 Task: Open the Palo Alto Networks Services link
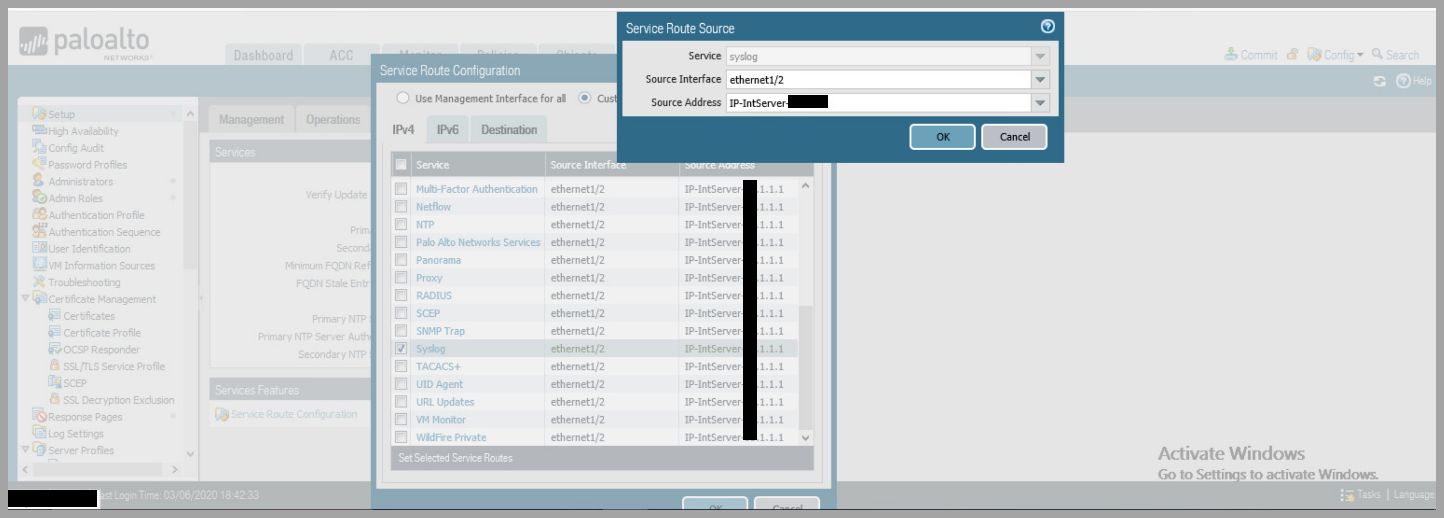click(478, 242)
